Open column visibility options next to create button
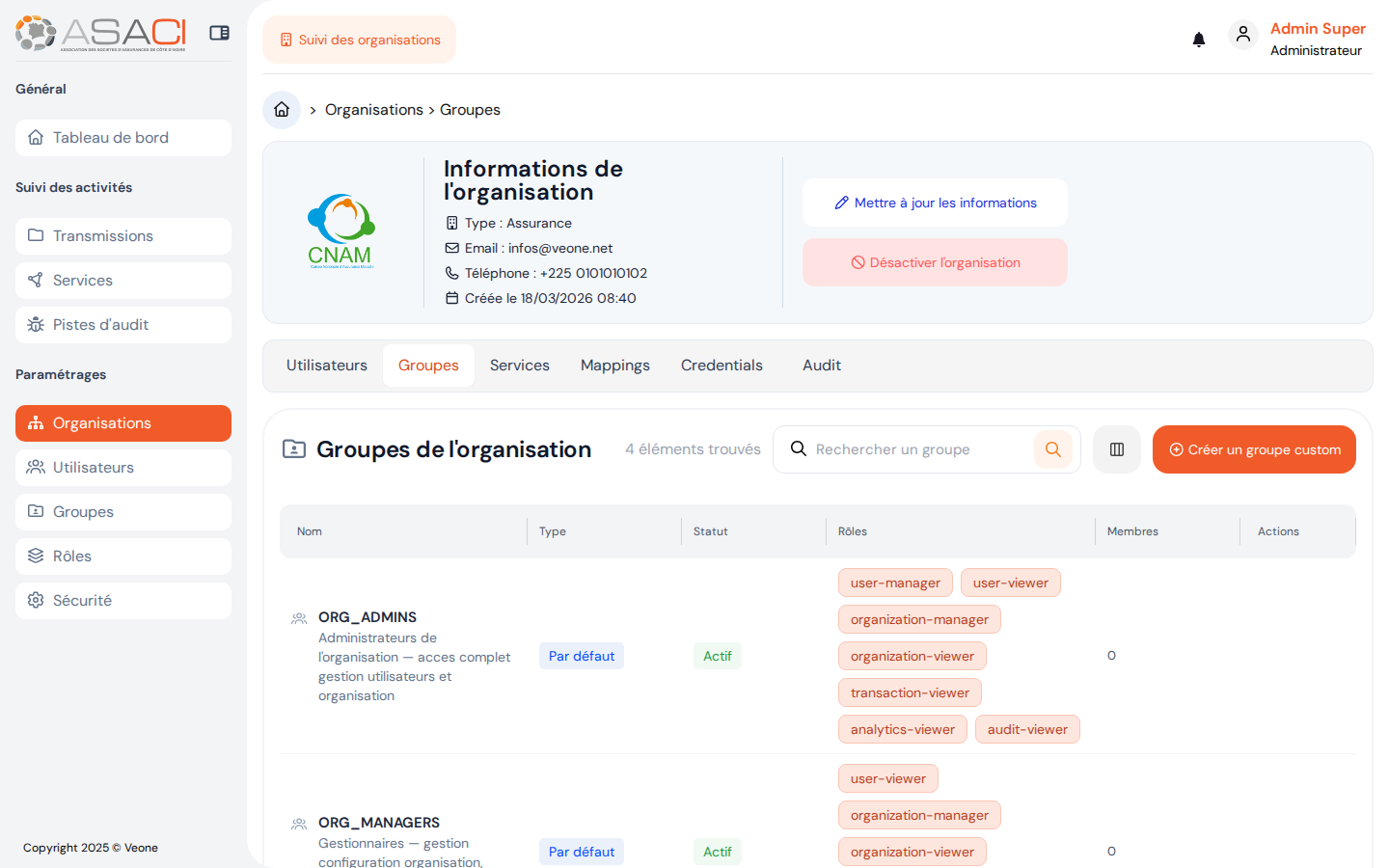Screen dimensions: 1389x868 [x=1116, y=449]
